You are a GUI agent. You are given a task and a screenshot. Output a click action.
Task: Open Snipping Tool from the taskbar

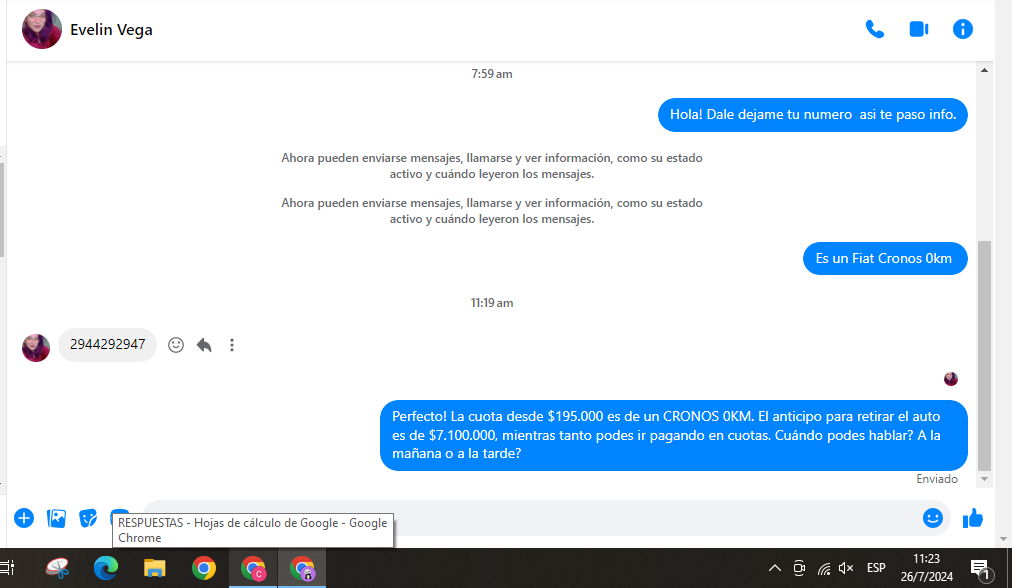tap(57, 568)
